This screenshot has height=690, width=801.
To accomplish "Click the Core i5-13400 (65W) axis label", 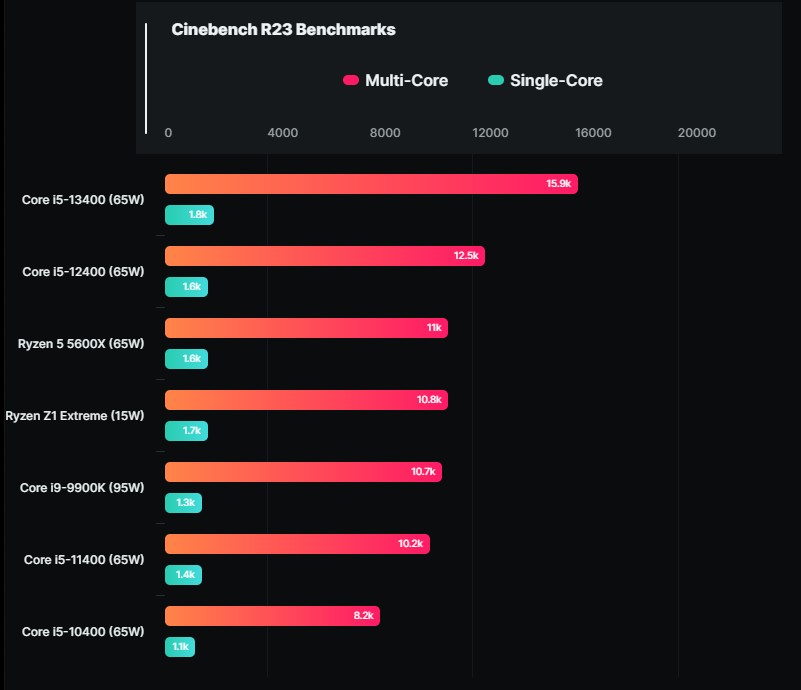I will tap(83, 200).
